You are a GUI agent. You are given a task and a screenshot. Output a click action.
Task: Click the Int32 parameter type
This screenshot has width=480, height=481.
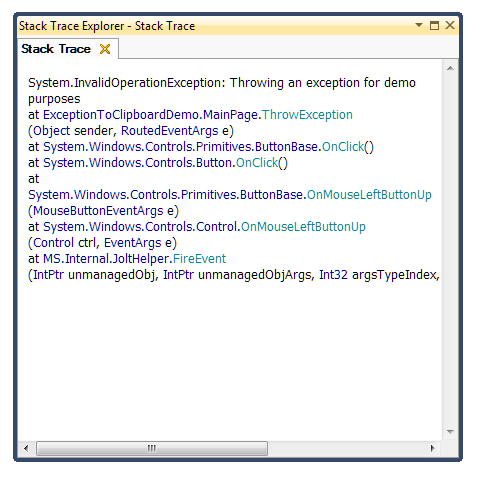[x=333, y=275]
